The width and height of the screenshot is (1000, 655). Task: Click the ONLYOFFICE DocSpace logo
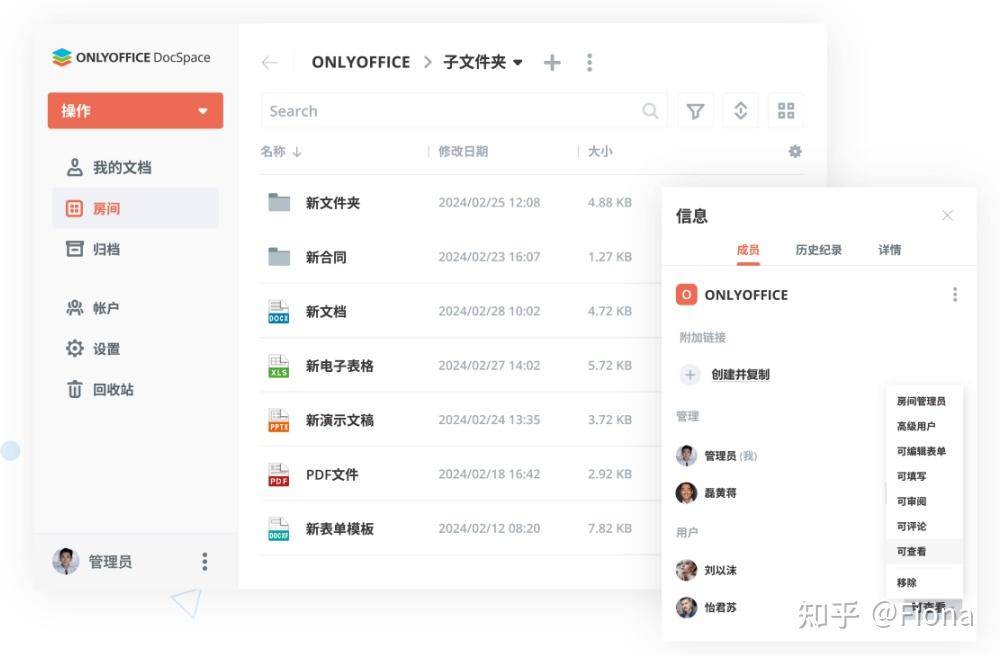click(131, 57)
